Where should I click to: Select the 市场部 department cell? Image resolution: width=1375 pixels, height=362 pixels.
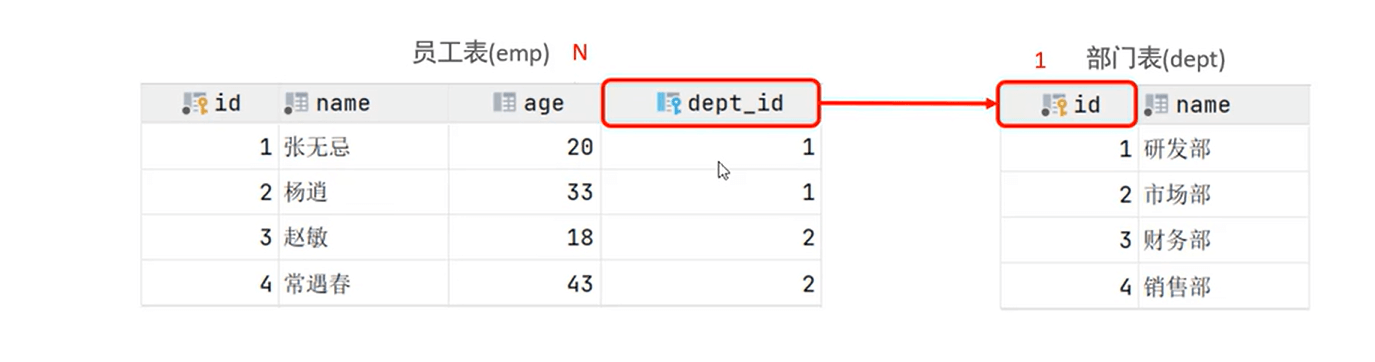coord(1224,194)
